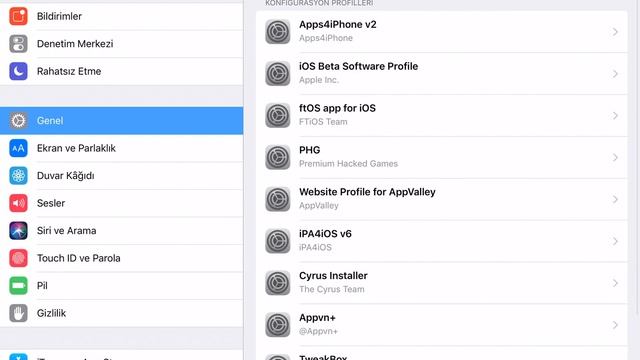640x360 pixels.
Task: Tap the Duvar Kâğıdı flower icon
Action: (18, 176)
